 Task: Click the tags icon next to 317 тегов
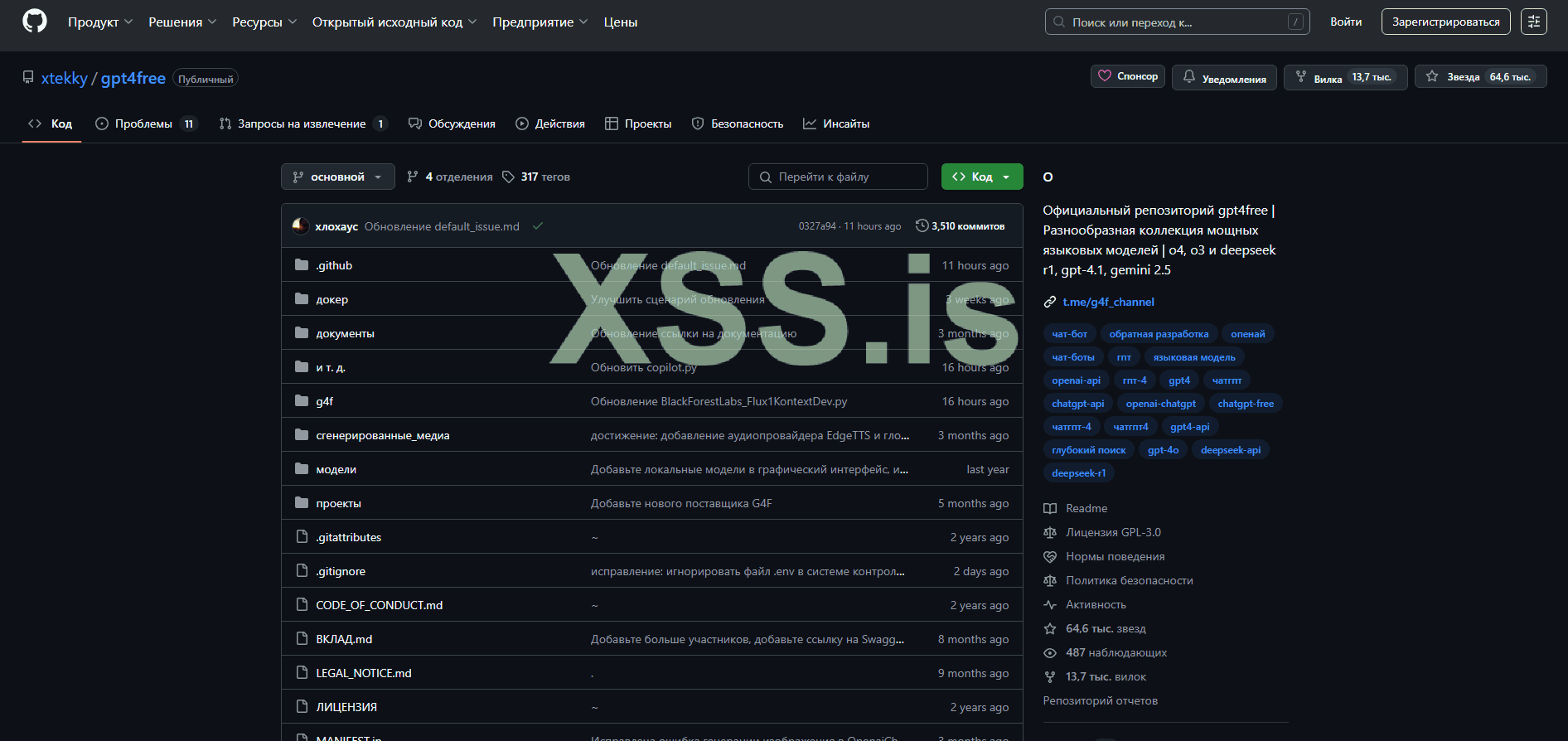pyautogui.click(x=508, y=177)
